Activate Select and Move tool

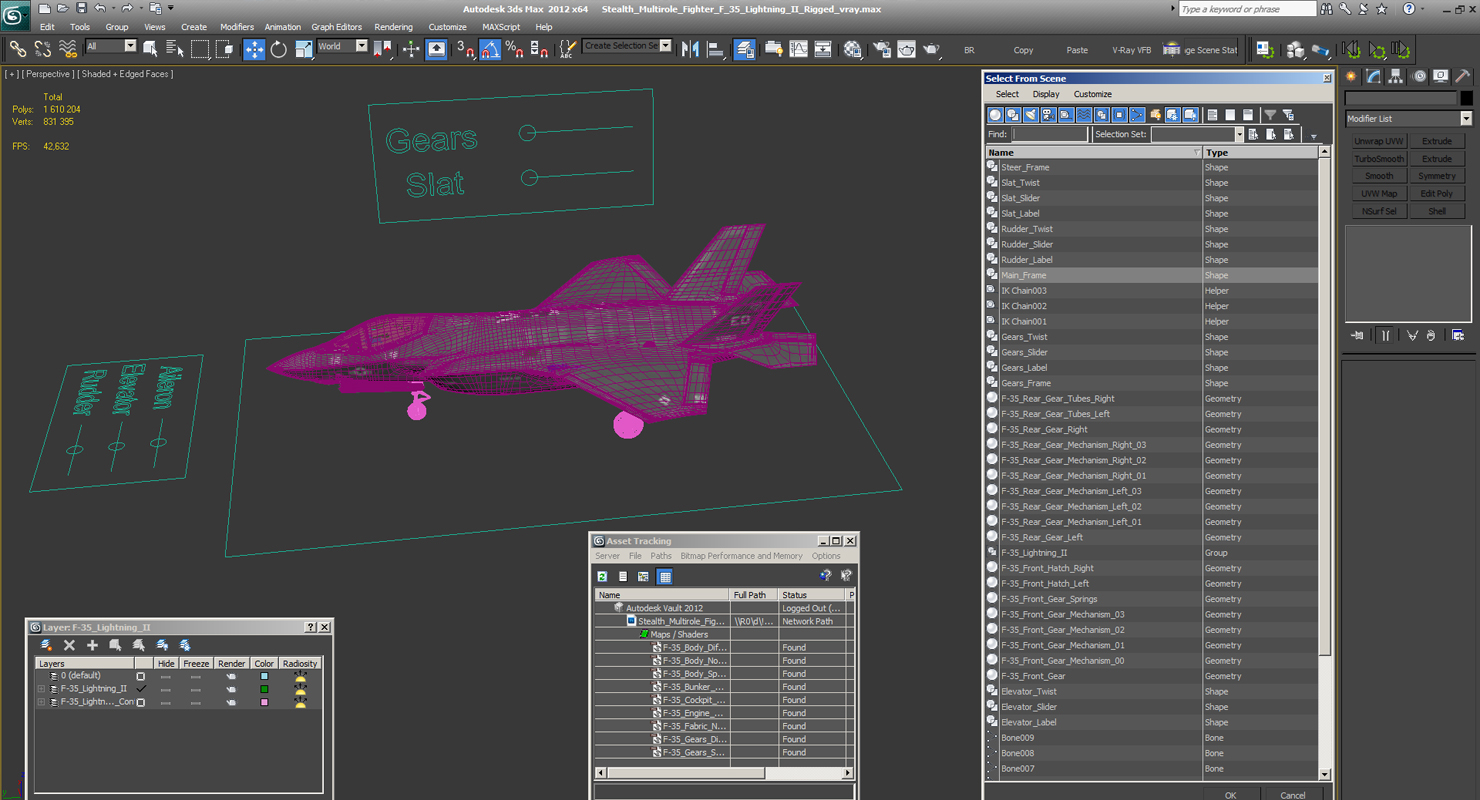tap(254, 48)
